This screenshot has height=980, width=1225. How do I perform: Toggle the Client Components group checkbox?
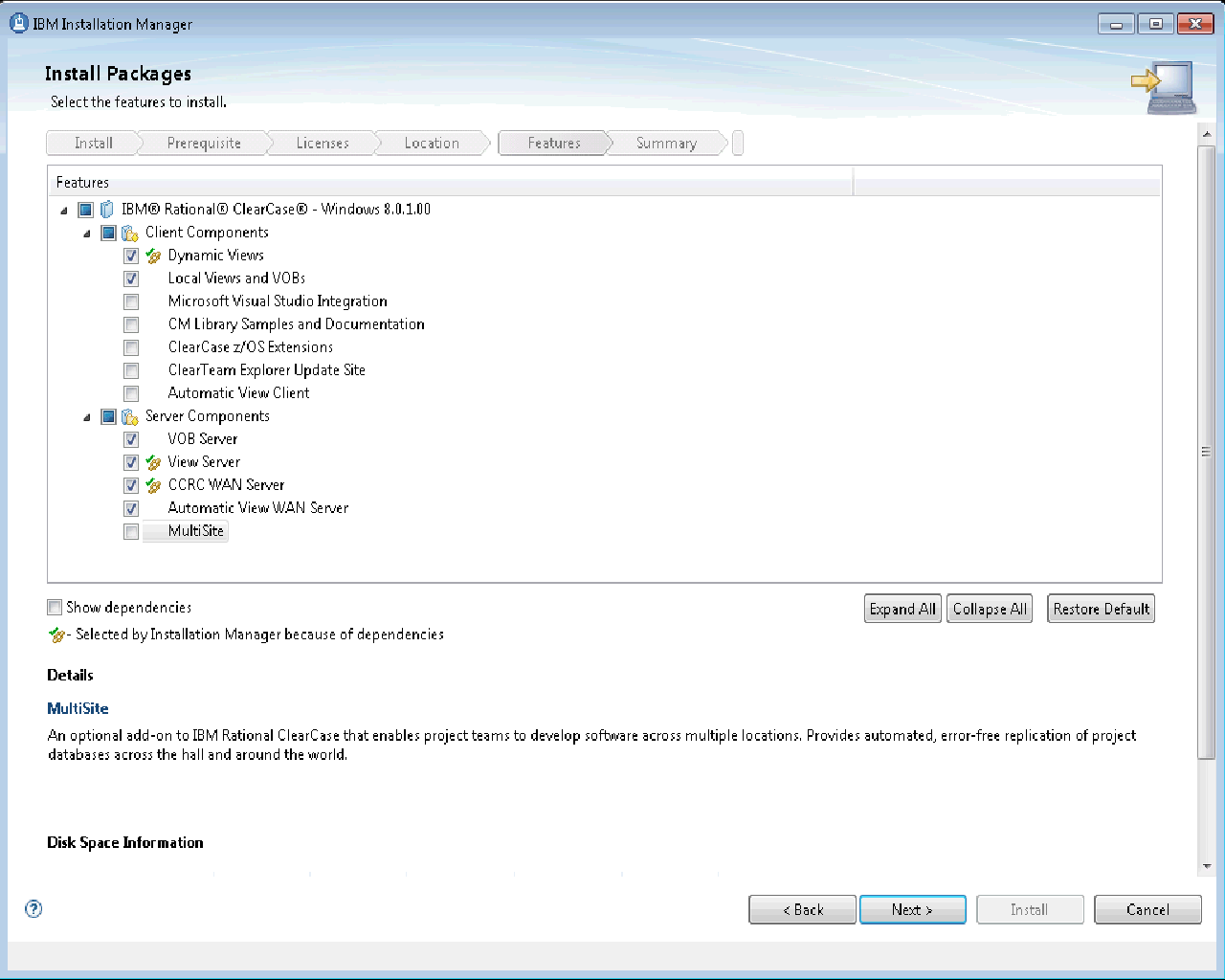click(x=108, y=233)
